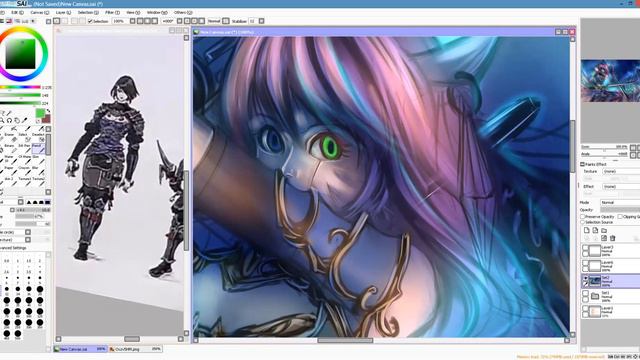This screenshot has width=640, height=360.
Task: Open the View menu
Action: coord(133,13)
